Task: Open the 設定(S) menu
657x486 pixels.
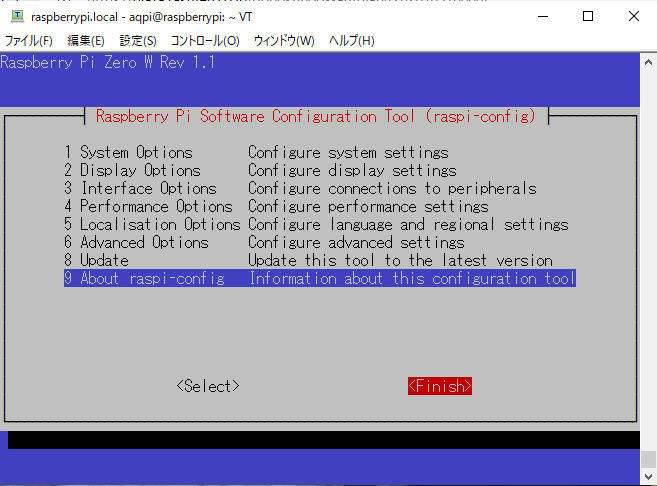Action: (138, 41)
